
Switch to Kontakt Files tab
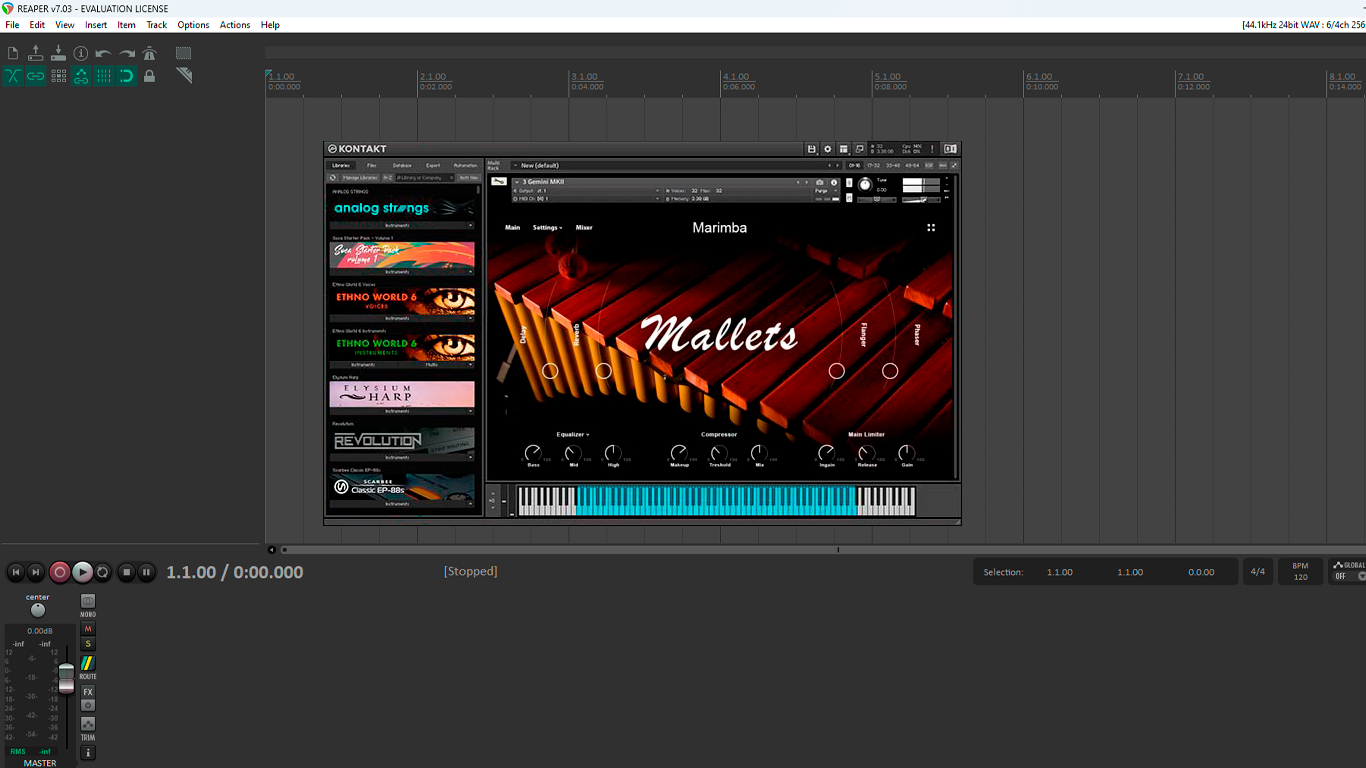tap(372, 165)
